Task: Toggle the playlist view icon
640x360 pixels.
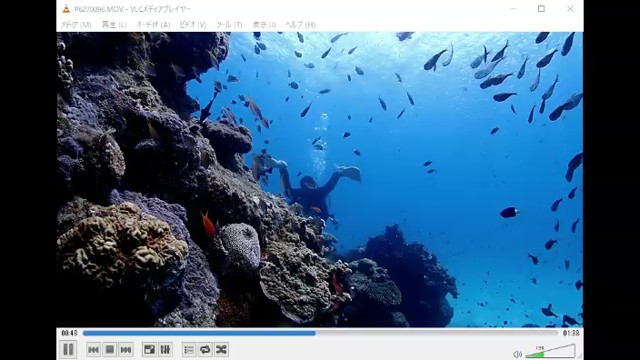Action: [x=189, y=350]
